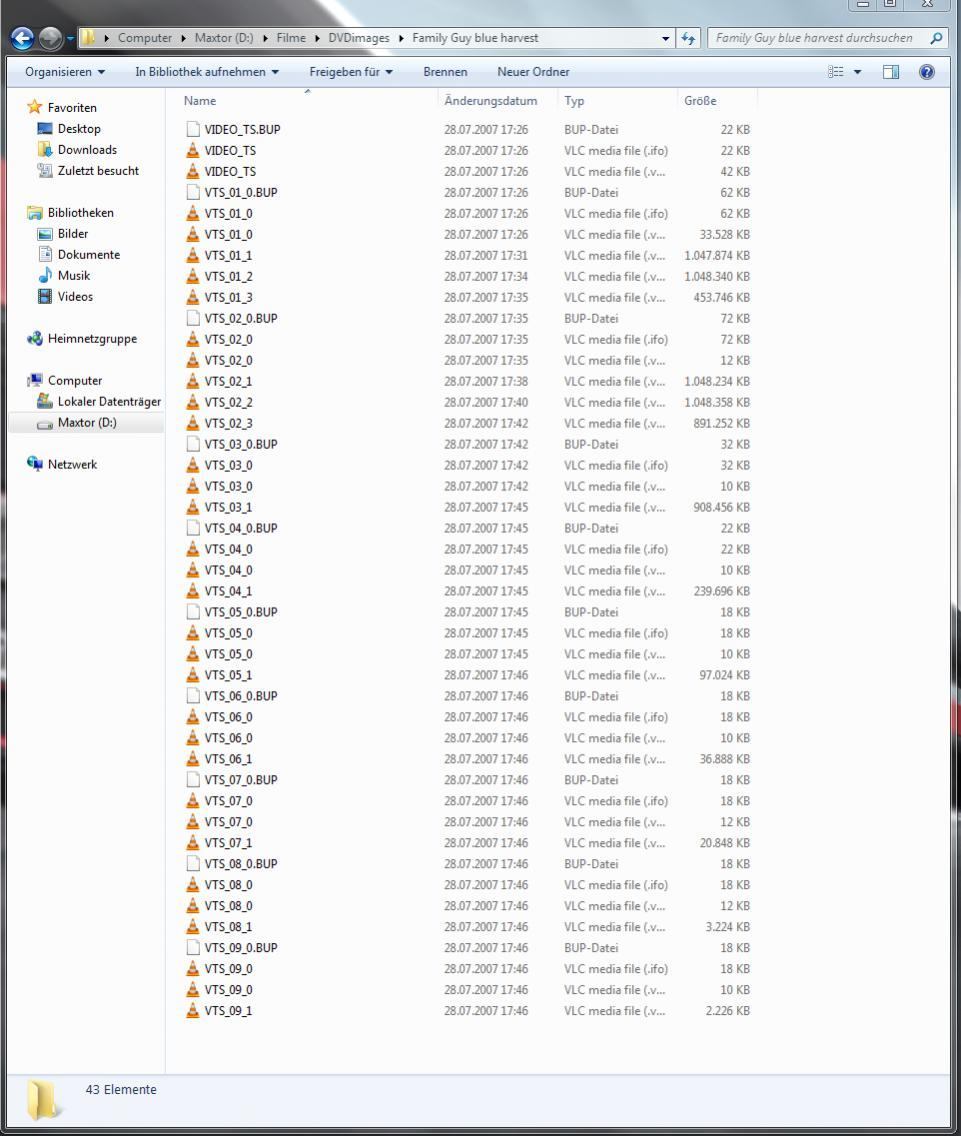Screen dimensions: 961x1136
Task: Expand the arrow after DVDimages breadcrumb
Action: (401, 38)
